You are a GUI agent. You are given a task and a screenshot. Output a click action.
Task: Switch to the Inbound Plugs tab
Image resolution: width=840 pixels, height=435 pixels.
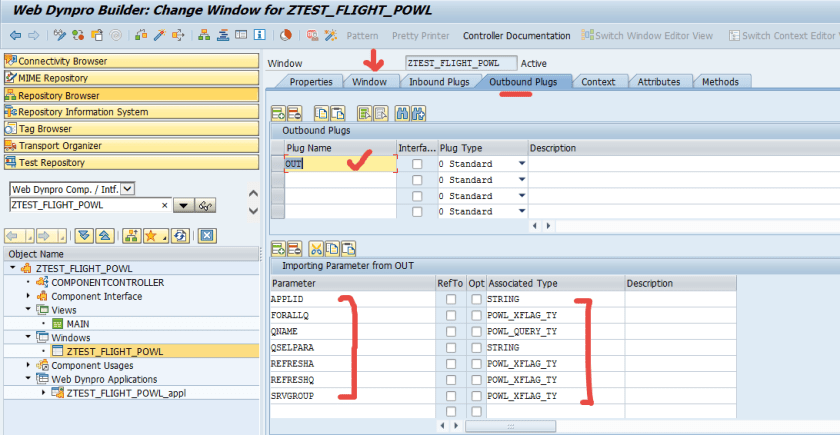click(436, 82)
